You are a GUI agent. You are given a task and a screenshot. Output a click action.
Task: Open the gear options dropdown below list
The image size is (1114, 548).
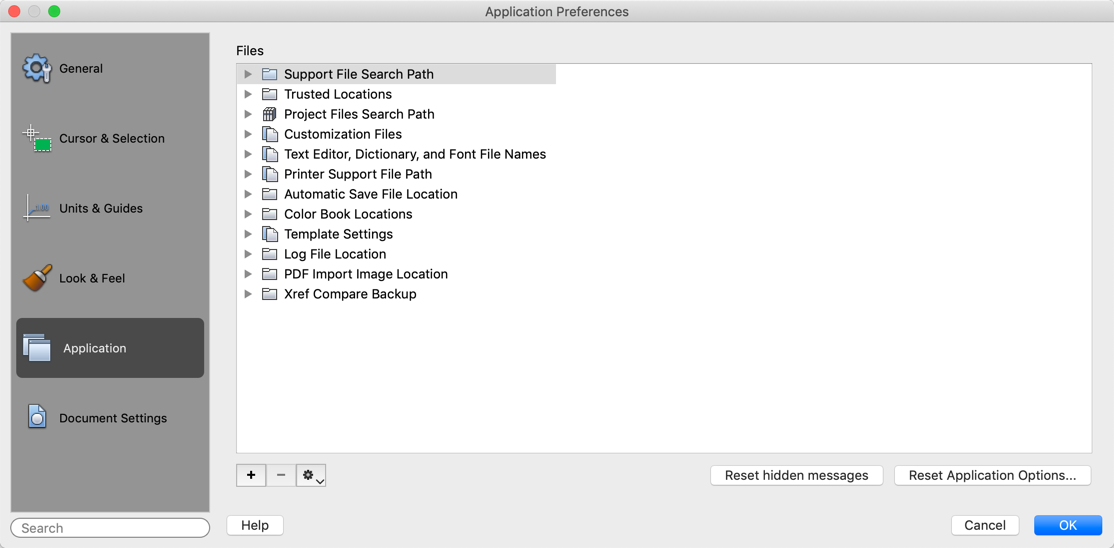[312, 475]
